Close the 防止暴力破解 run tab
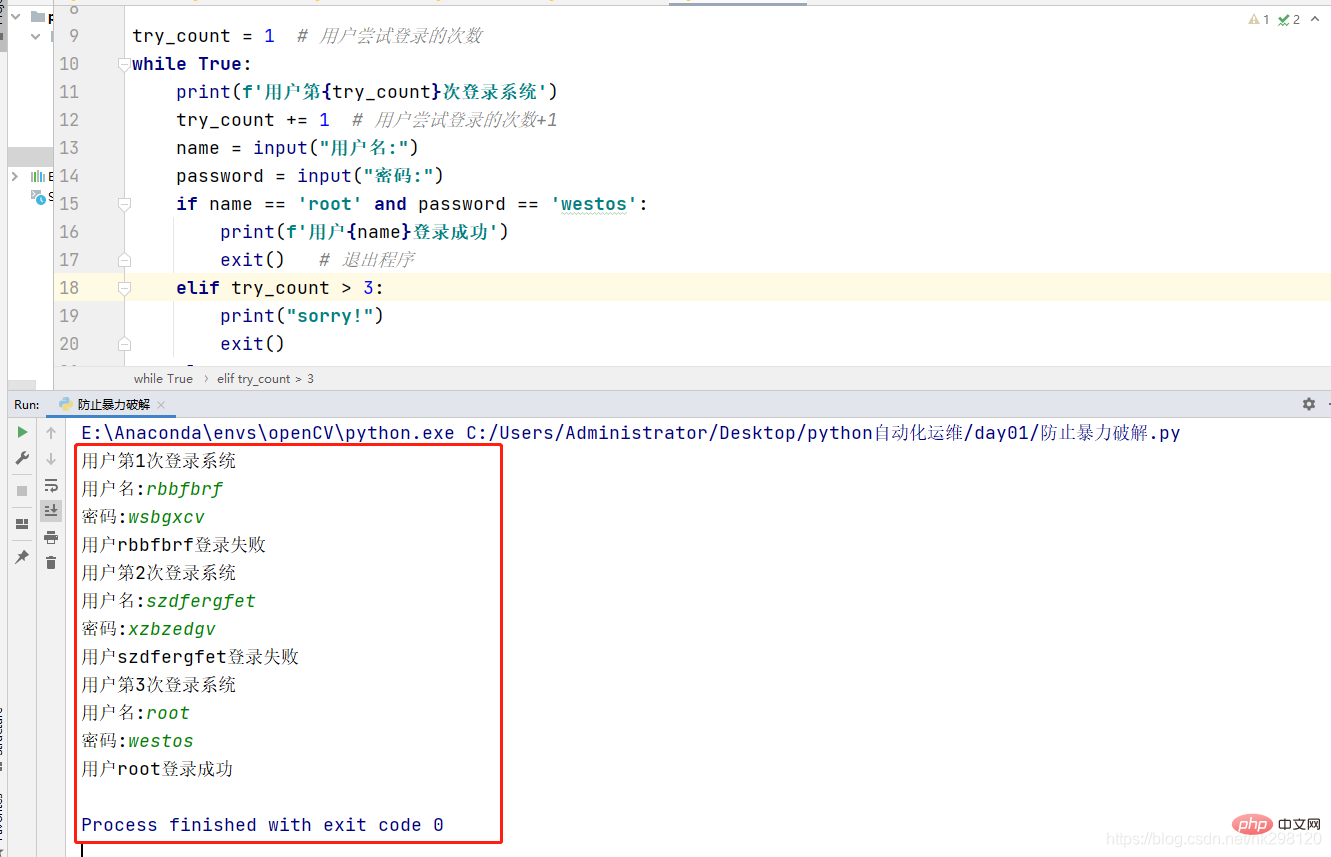Viewport: 1331px width, 857px height. [x=160, y=405]
